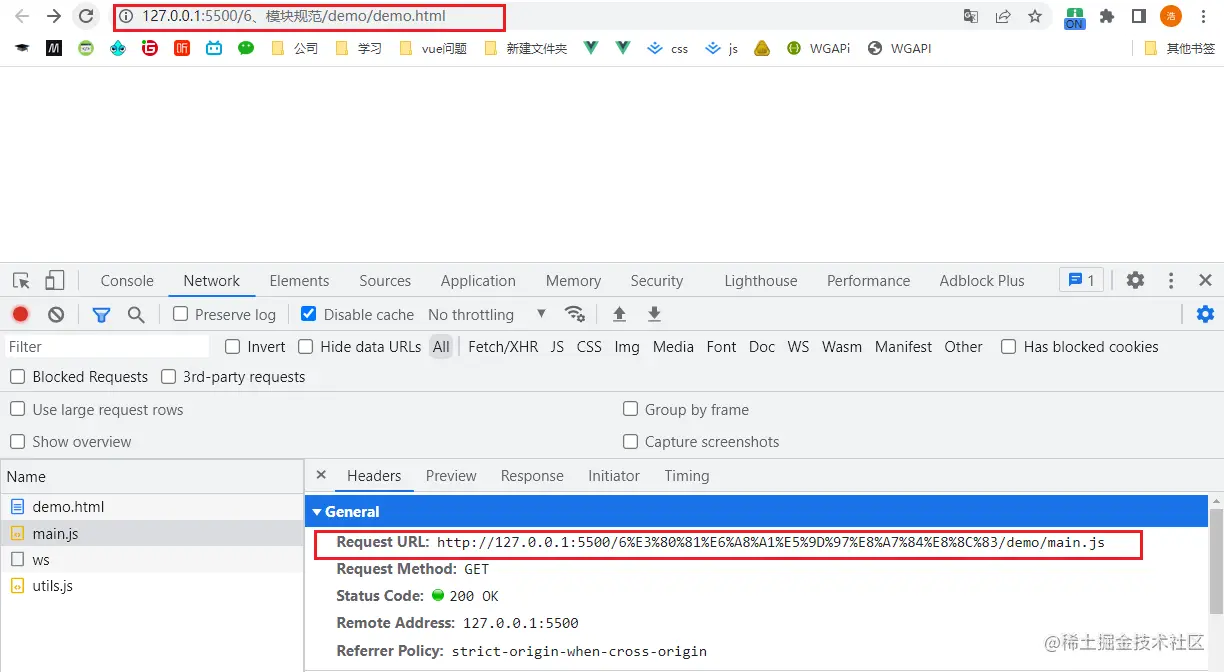Show the All request types filter
Image resolution: width=1224 pixels, height=672 pixels.
pos(441,347)
